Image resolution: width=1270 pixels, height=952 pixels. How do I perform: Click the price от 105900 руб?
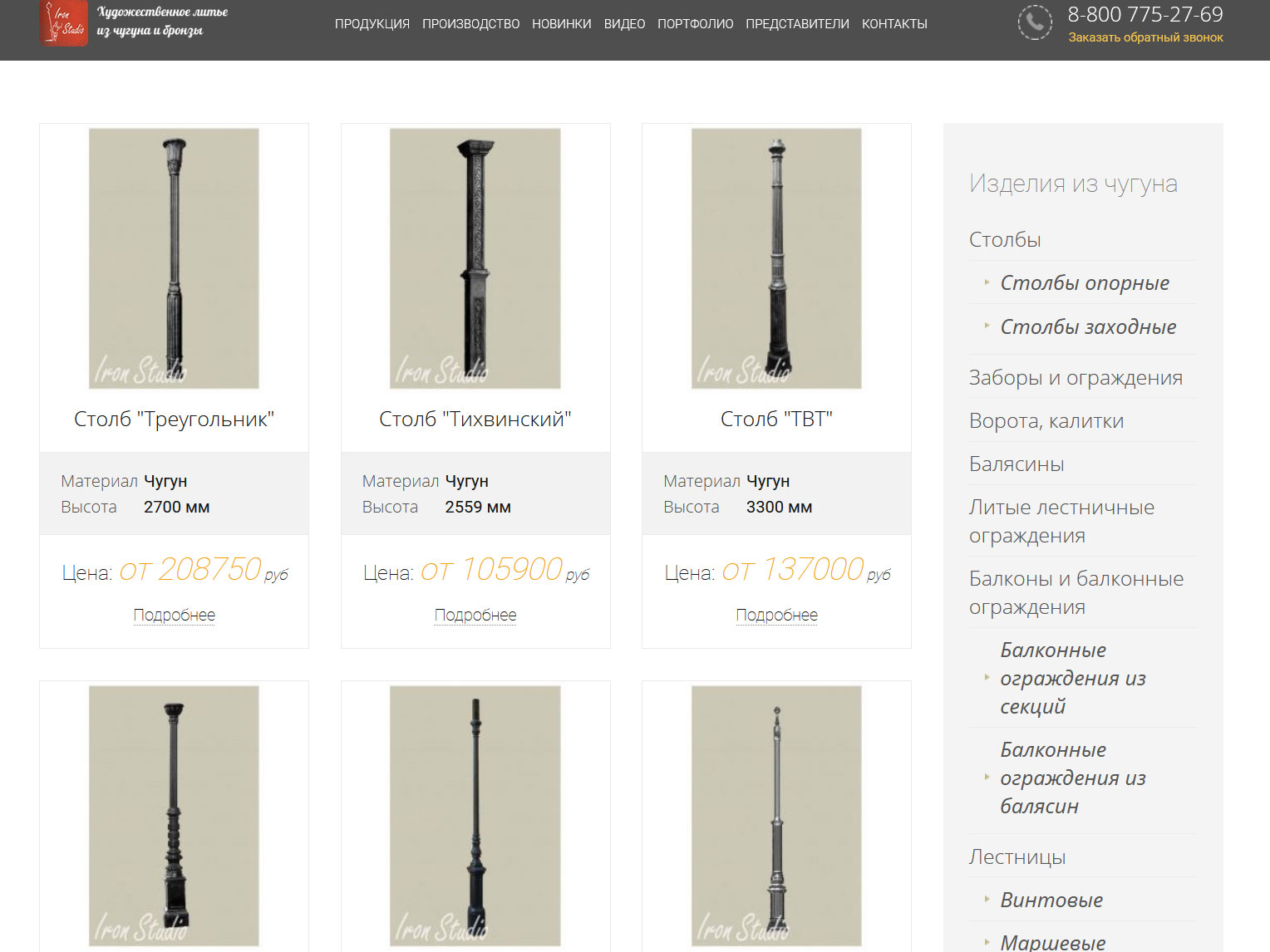tap(505, 570)
